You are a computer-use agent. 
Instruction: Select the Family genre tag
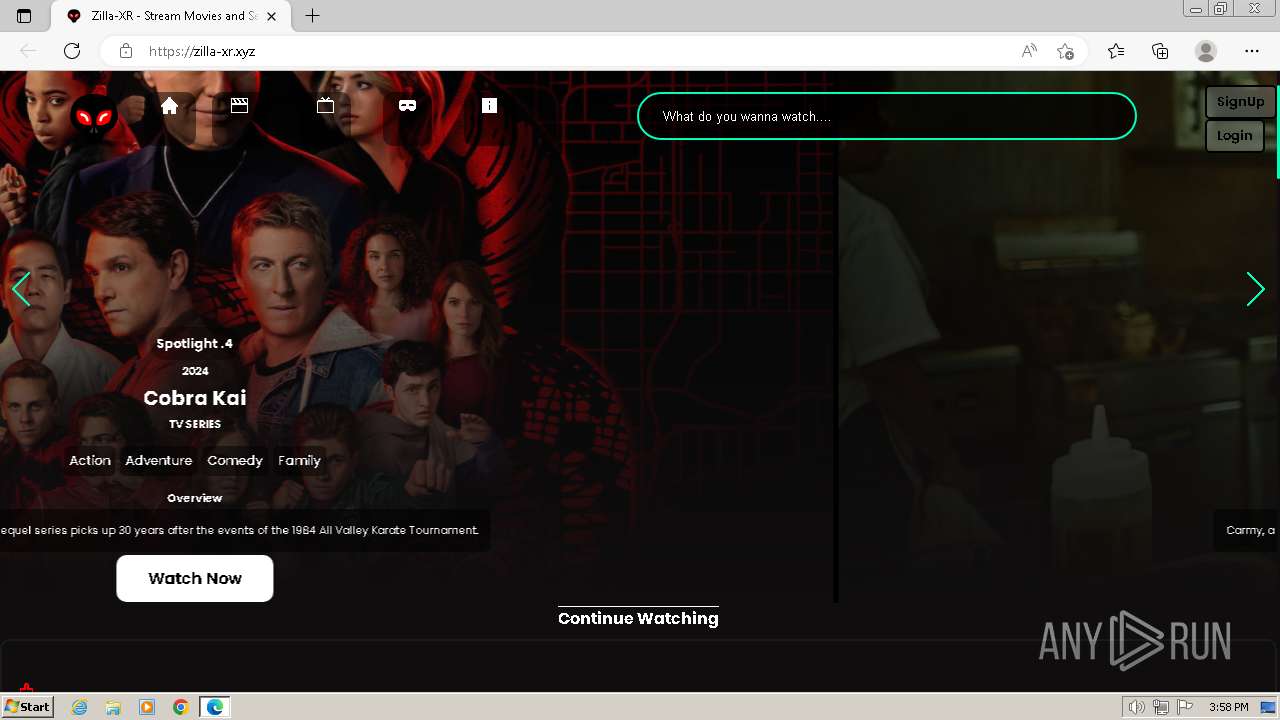click(299, 460)
